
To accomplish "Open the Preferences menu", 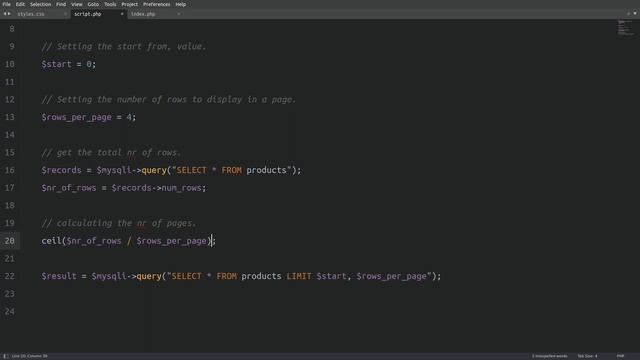I will (156, 4).
